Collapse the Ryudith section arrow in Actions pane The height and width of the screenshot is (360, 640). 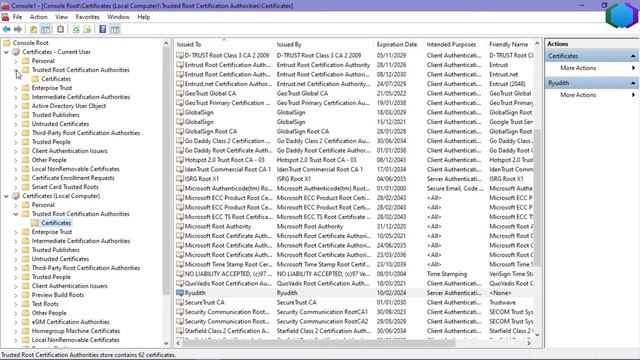pyautogui.click(x=633, y=83)
